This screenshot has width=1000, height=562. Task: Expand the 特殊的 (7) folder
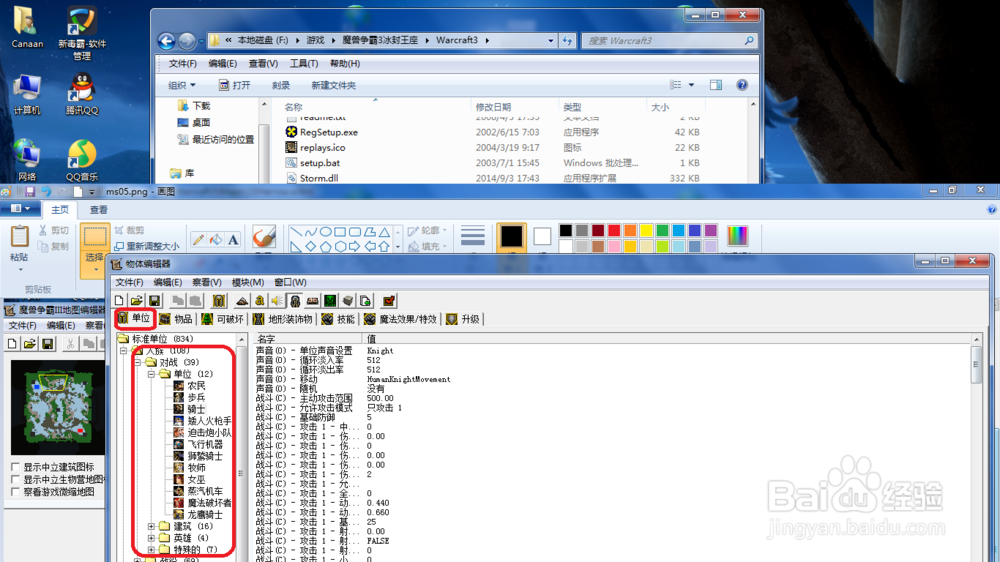tap(151, 549)
